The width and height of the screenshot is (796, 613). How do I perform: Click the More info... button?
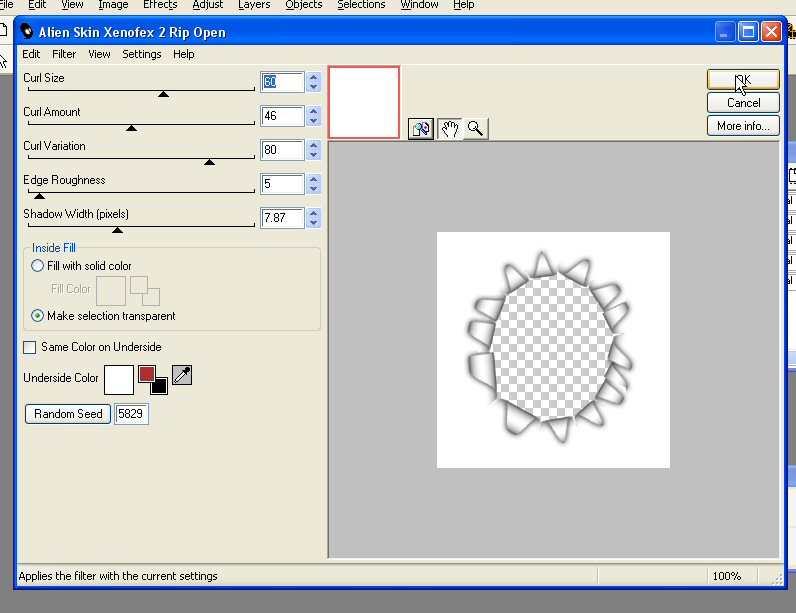click(x=743, y=125)
